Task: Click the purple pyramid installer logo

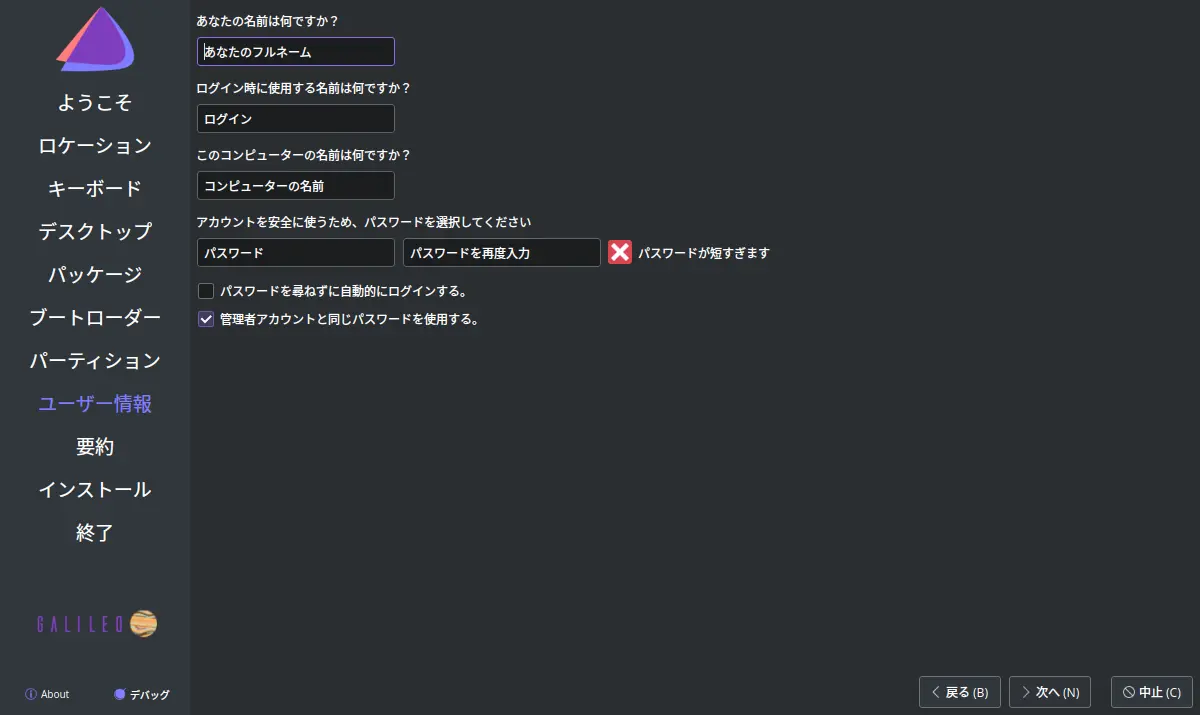Action: [95, 40]
